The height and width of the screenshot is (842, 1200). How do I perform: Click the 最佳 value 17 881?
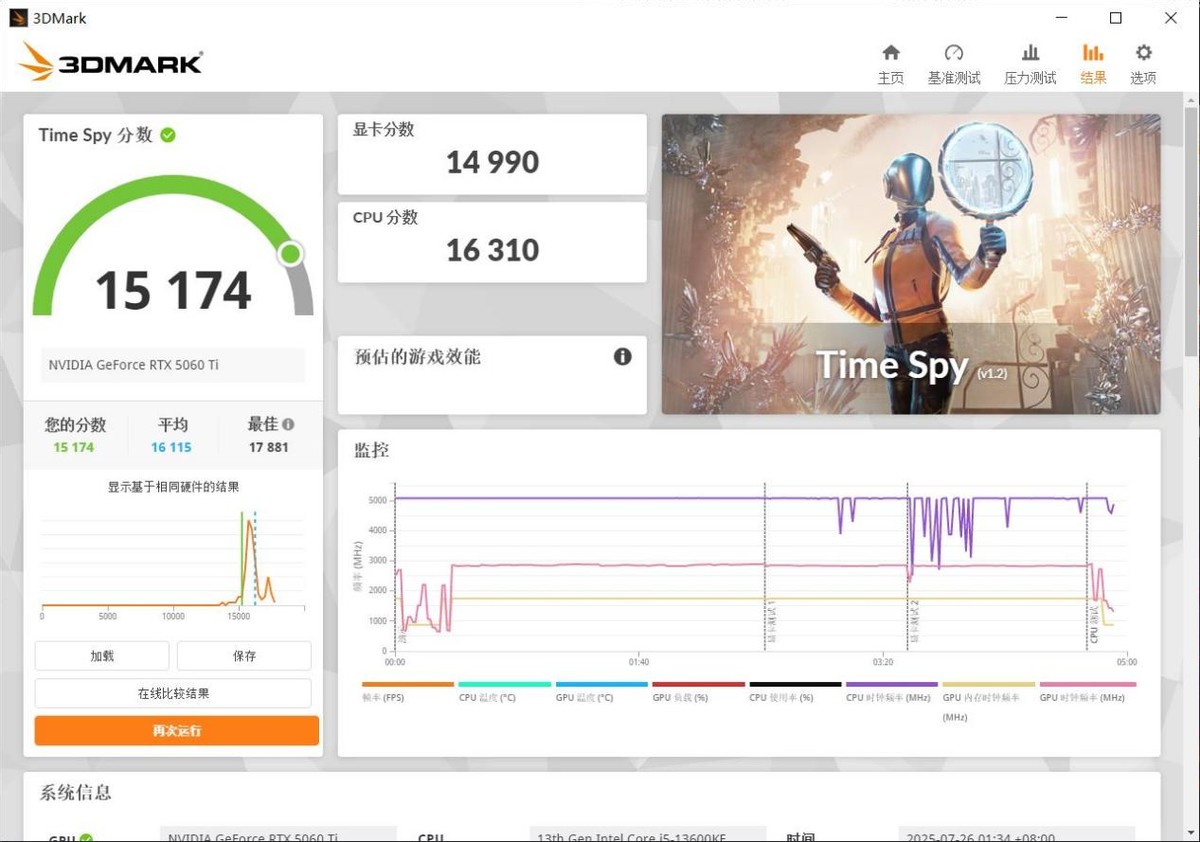tap(269, 447)
